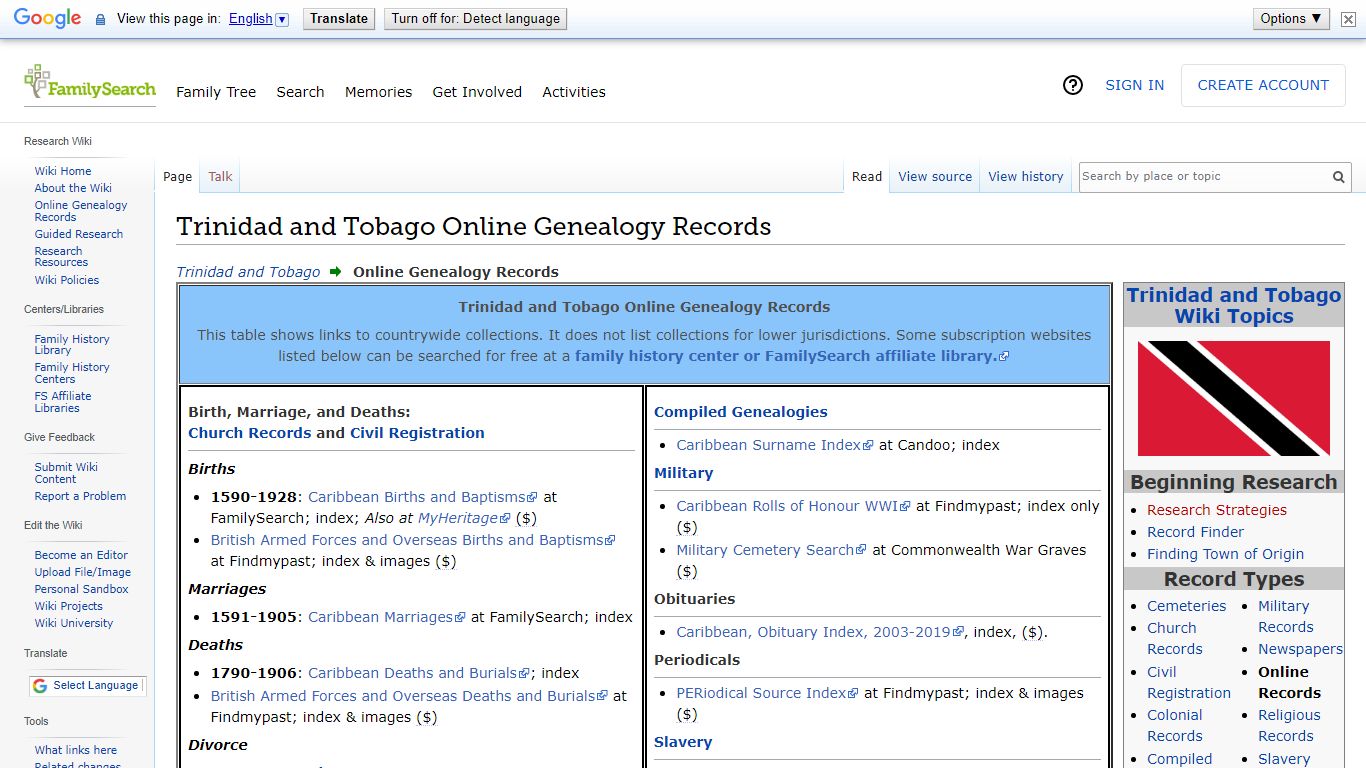Open Guided Research
The width and height of the screenshot is (1366, 768).
[79, 234]
